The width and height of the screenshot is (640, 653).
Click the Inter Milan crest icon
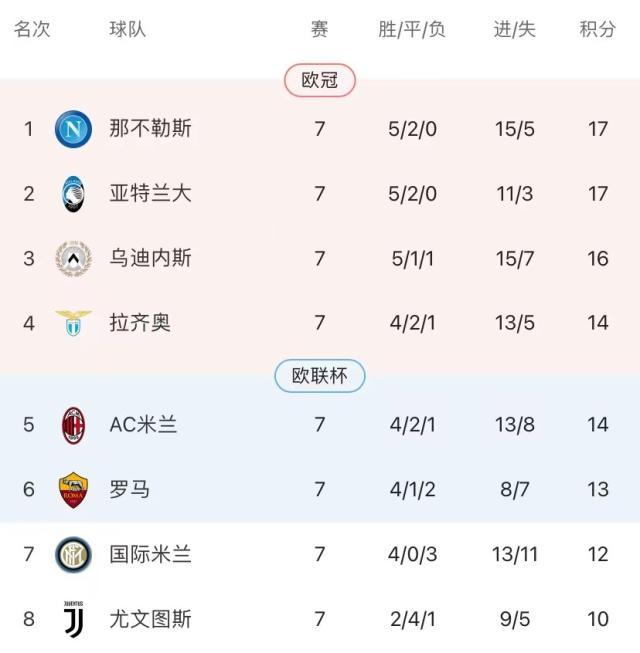click(73, 554)
